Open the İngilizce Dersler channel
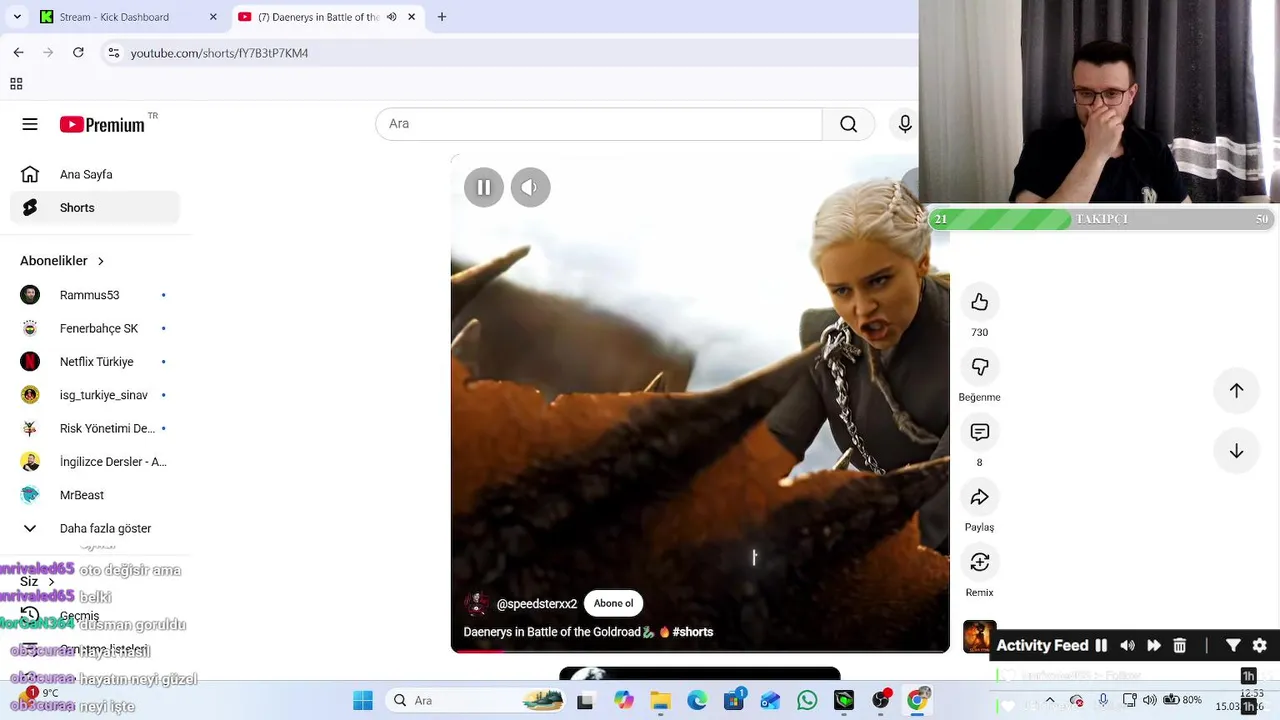Viewport: 1280px width, 720px height. pos(95,462)
